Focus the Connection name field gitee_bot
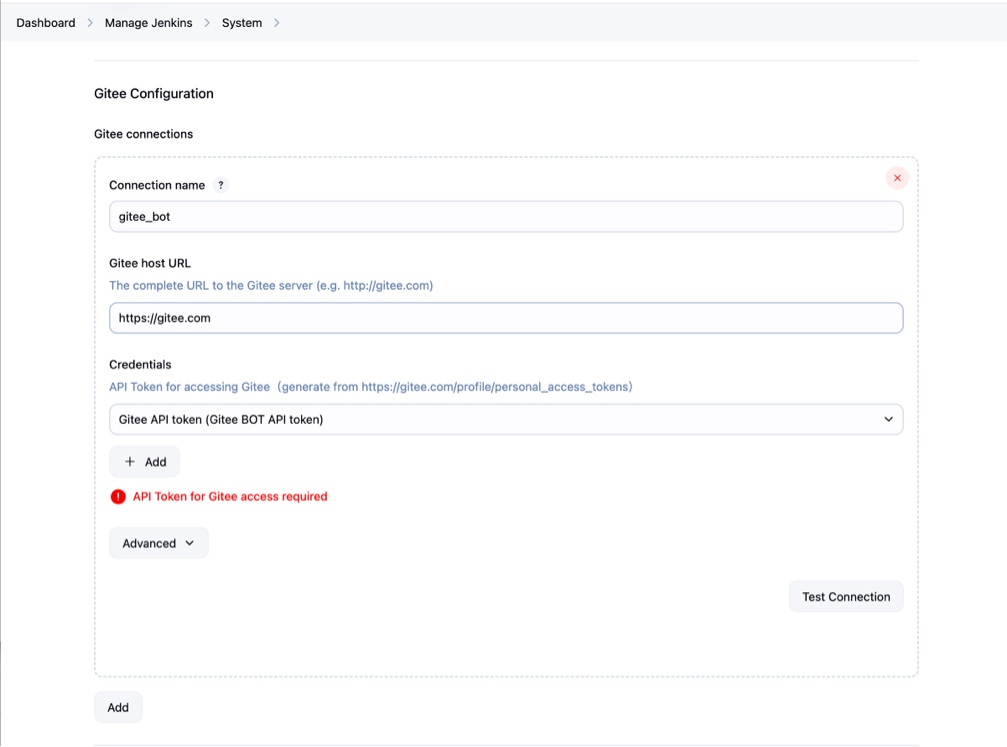 pos(505,217)
